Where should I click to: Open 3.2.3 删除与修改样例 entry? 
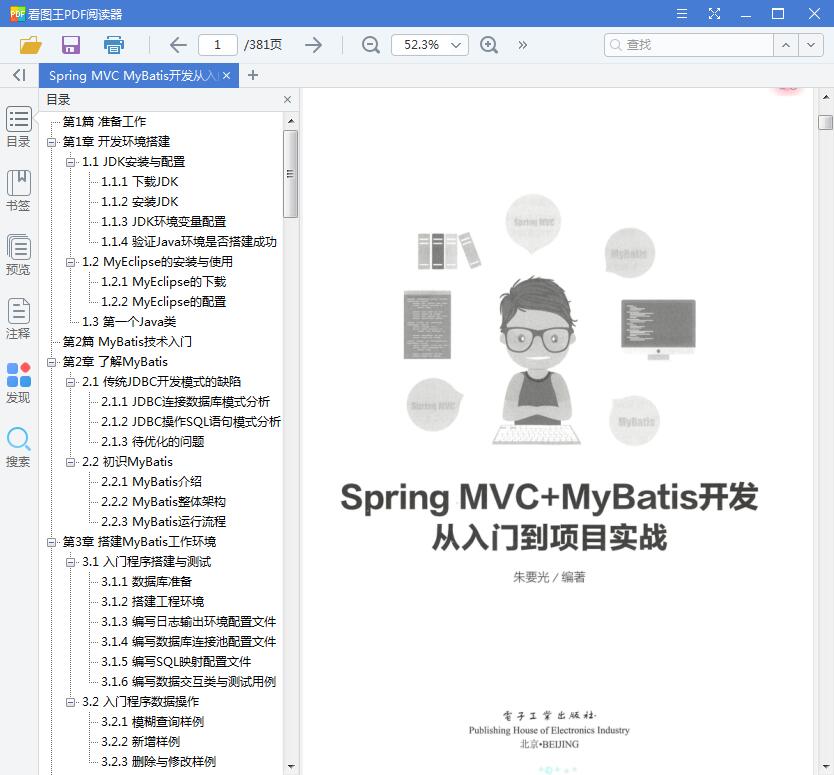point(159,762)
